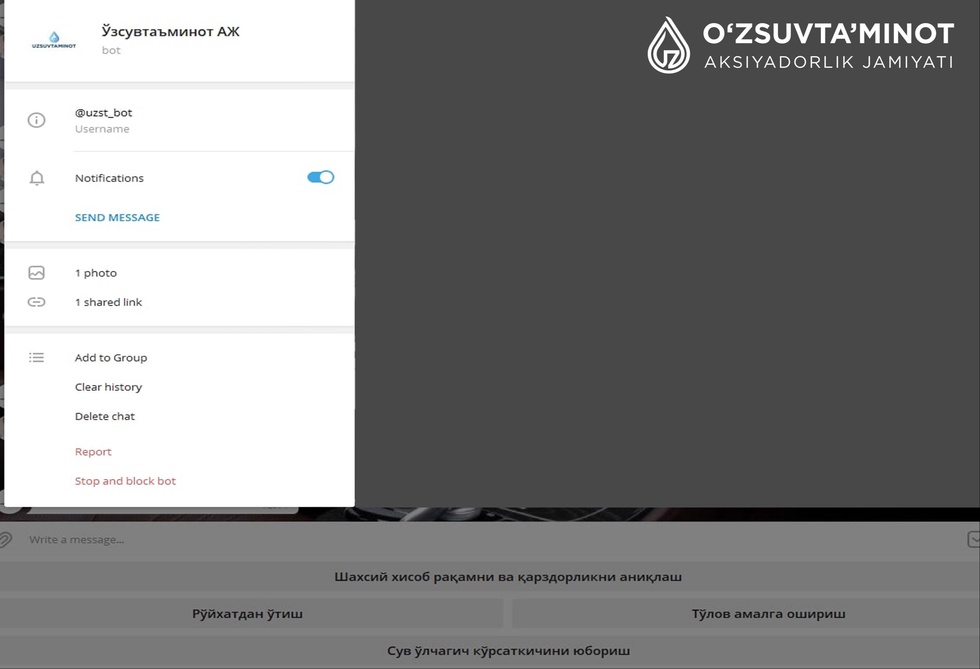
Task: Open the SEND MESSAGE link
Action: click(118, 218)
